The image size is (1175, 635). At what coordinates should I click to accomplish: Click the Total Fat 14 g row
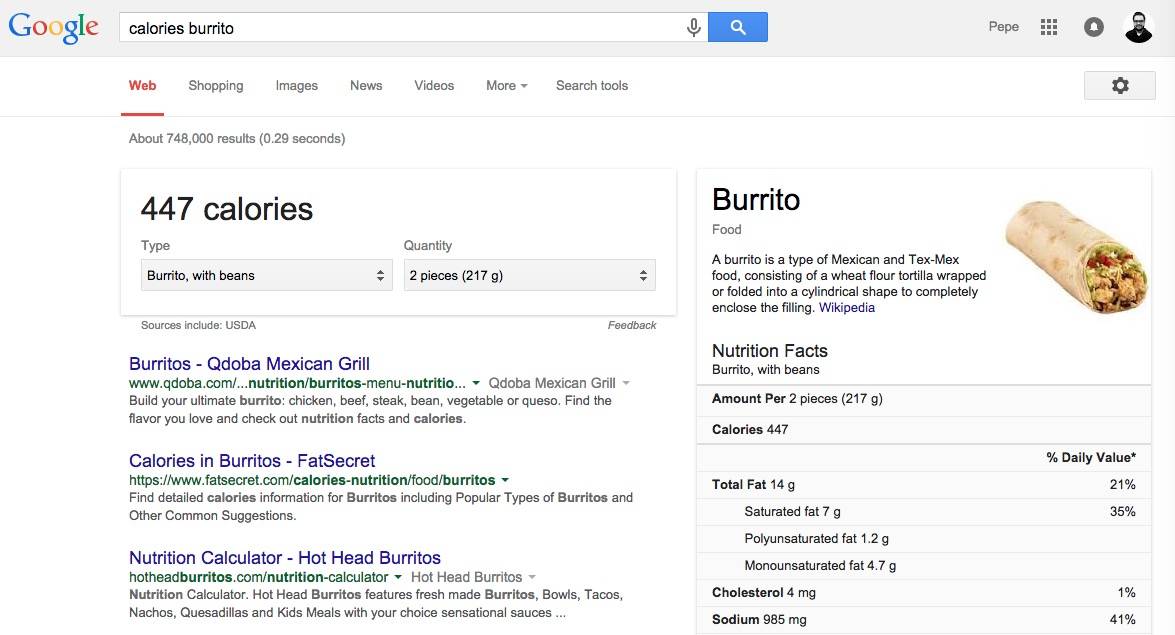click(x=924, y=485)
